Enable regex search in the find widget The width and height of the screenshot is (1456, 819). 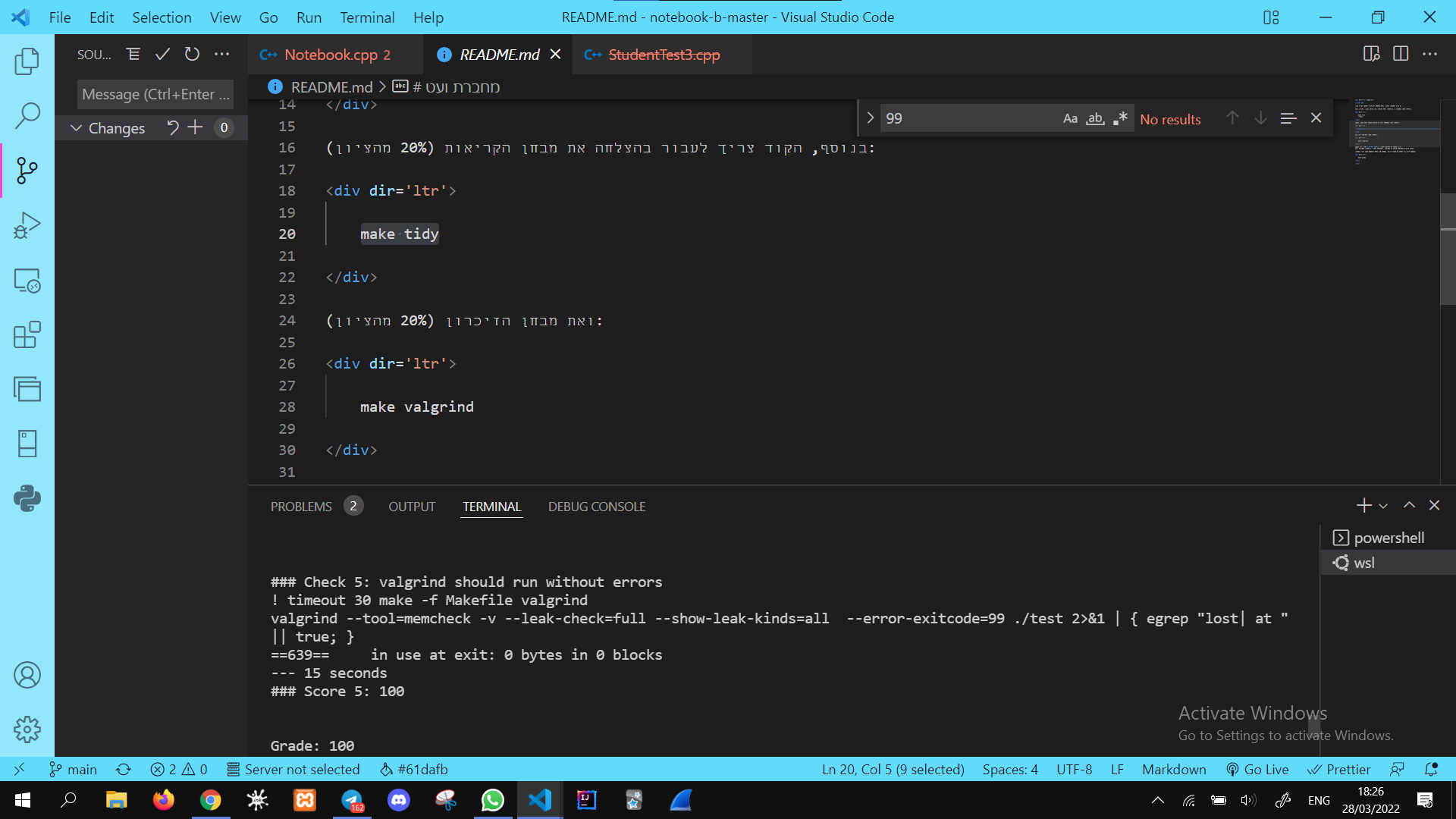point(1120,118)
